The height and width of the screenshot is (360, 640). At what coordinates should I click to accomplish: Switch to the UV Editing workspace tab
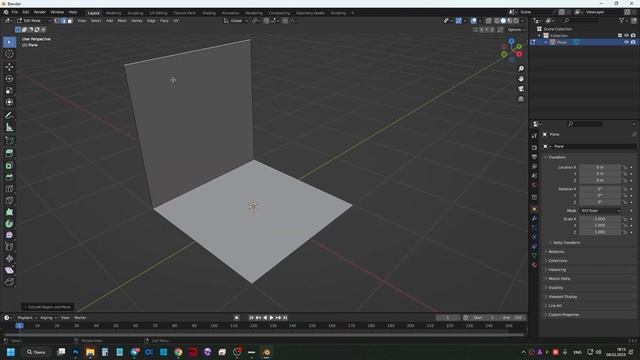(x=158, y=13)
